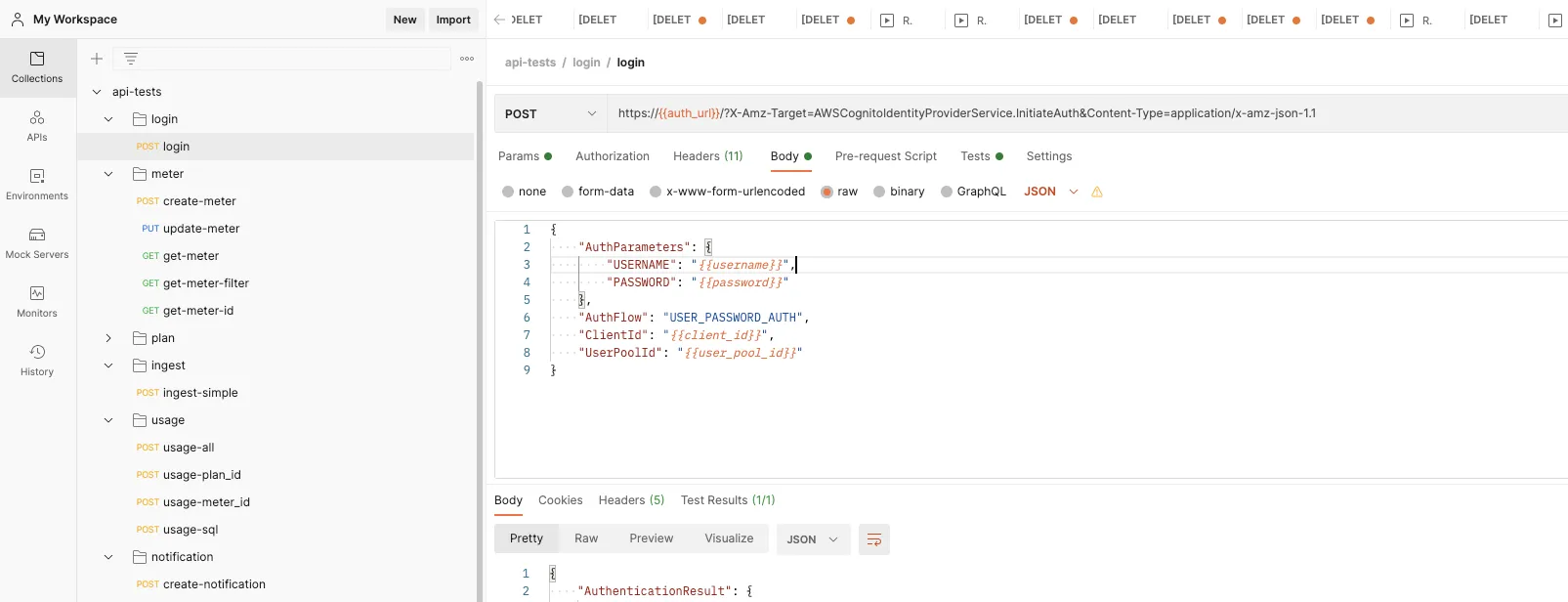The height and width of the screenshot is (602, 1568).
Task: Expand the plan folder chevron
Action: 108,338
